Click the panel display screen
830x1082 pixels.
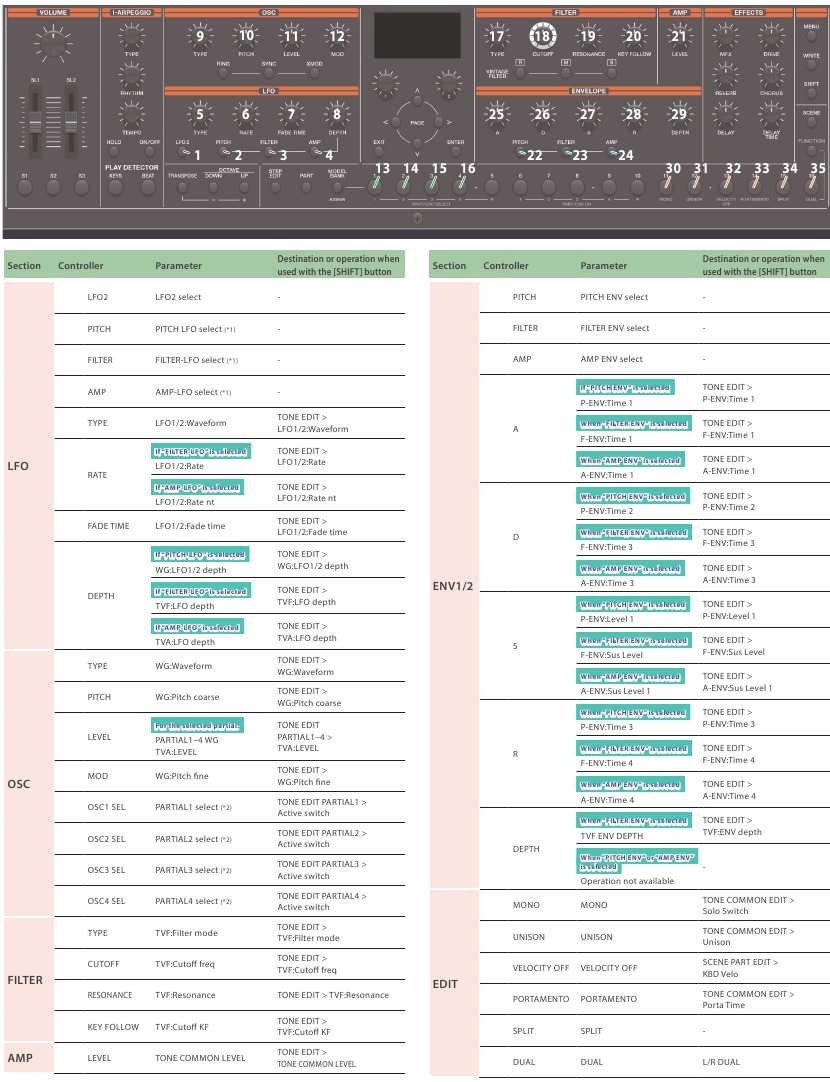pyautogui.click(x=417, y=35)
